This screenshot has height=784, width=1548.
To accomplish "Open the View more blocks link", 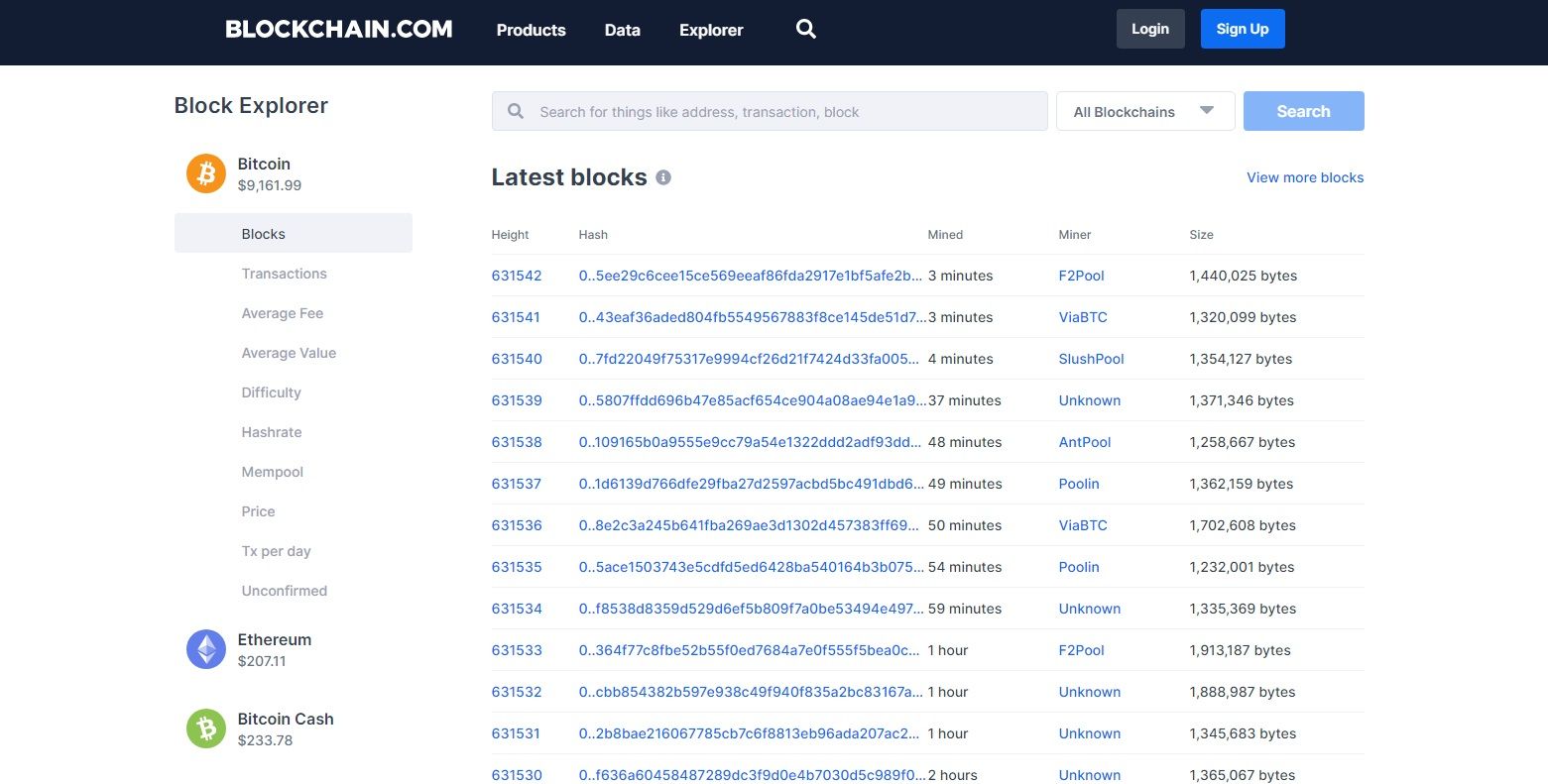I will pos(1305,177).
